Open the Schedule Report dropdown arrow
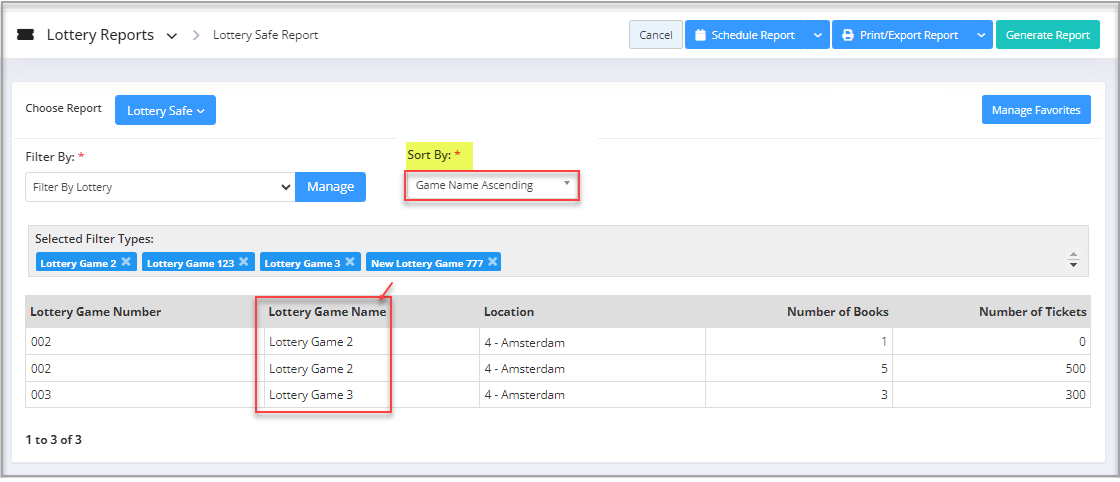Screen dimensions: 1120x482 (817, 35)
